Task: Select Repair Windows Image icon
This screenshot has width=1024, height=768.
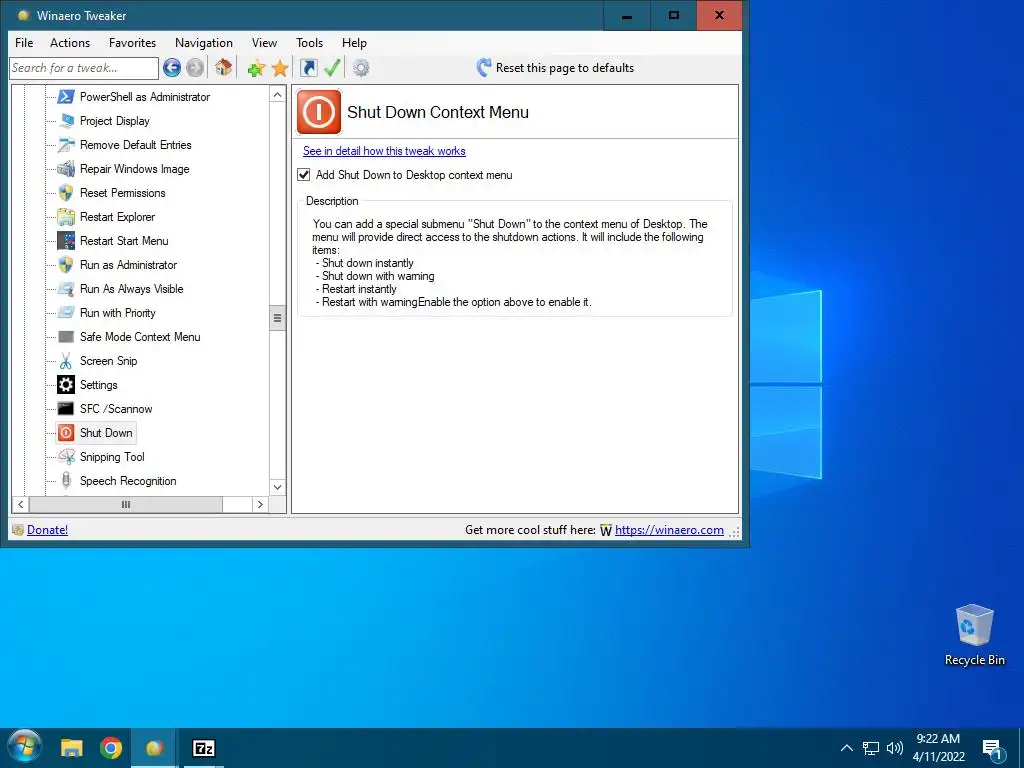Action: pyautogui.click(x=66, y=168)
